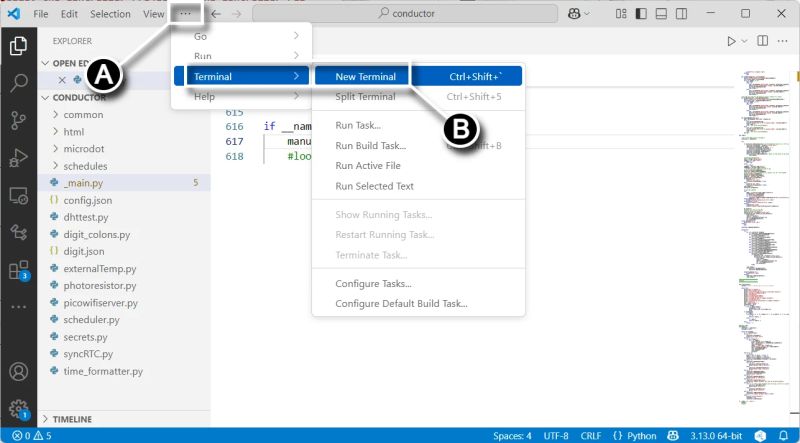Toggle Secondary Side Bar visibility
The width and height of the screenshot is (800, 443).
click(682, 14)
